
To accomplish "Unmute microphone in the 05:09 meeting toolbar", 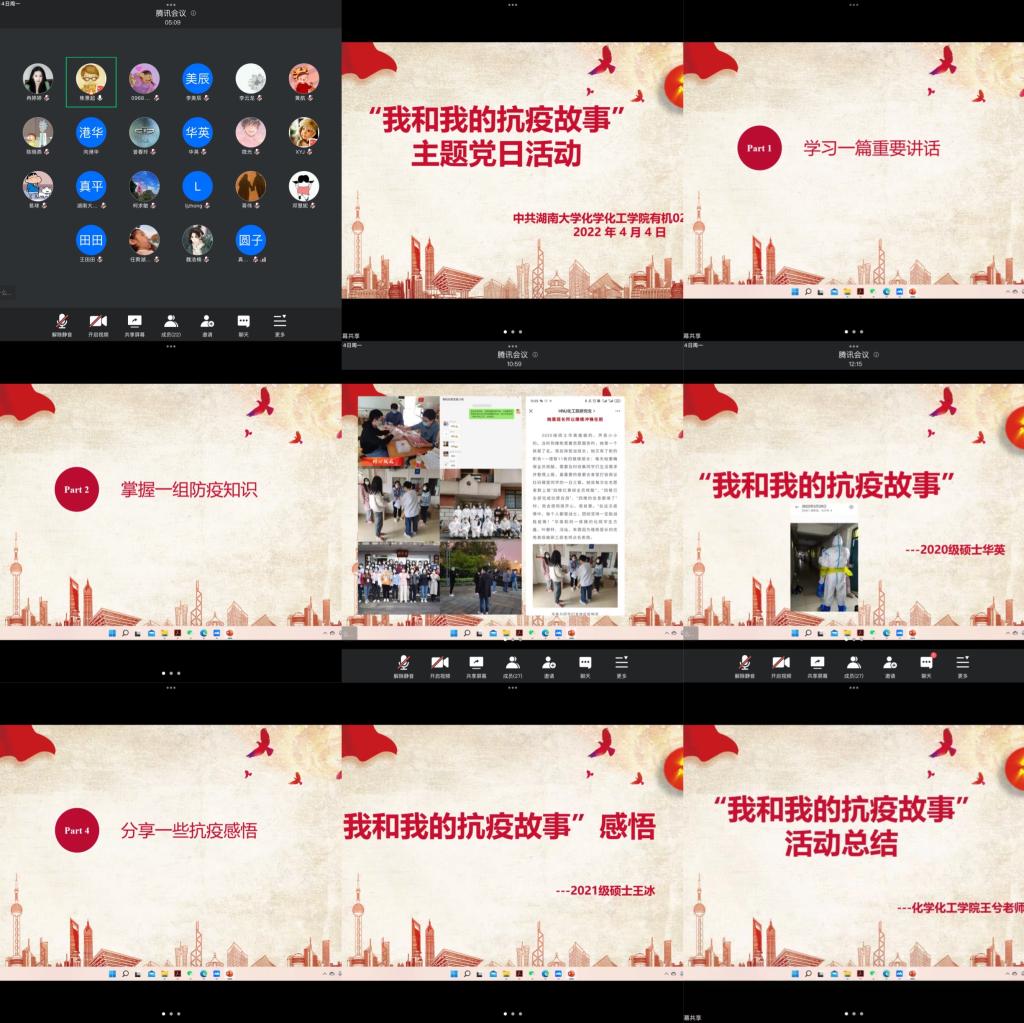I will pos(62,322).
